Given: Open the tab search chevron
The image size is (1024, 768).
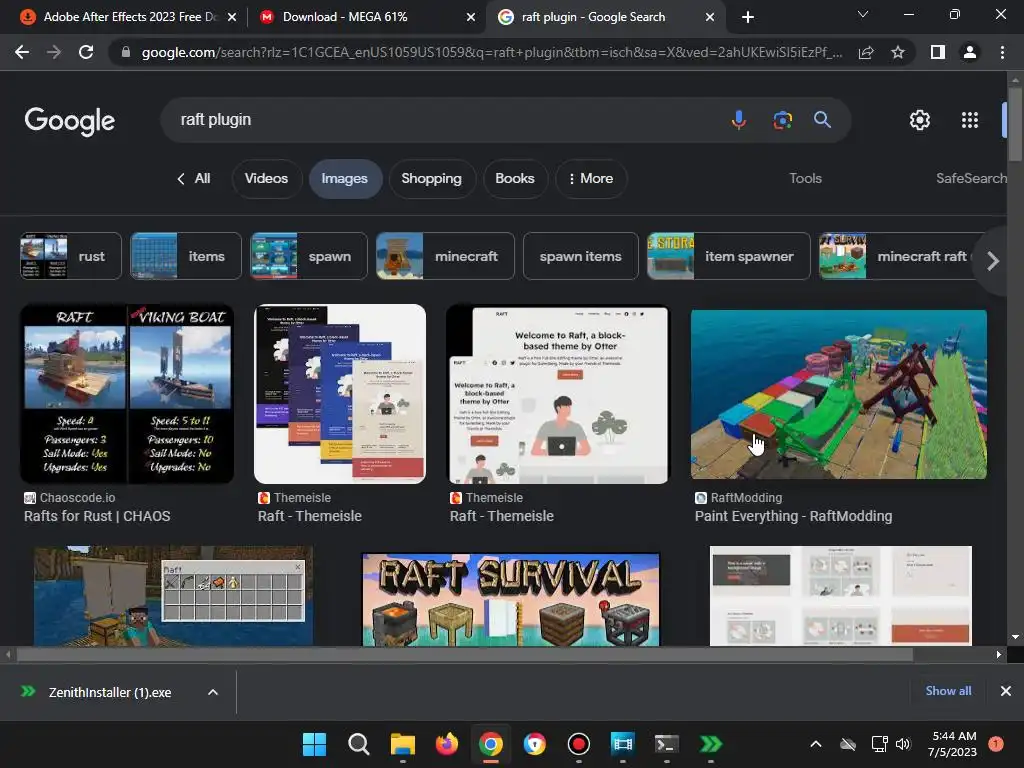Looking at the screenshot, I should pyautogui.click(x=863, y=14).
